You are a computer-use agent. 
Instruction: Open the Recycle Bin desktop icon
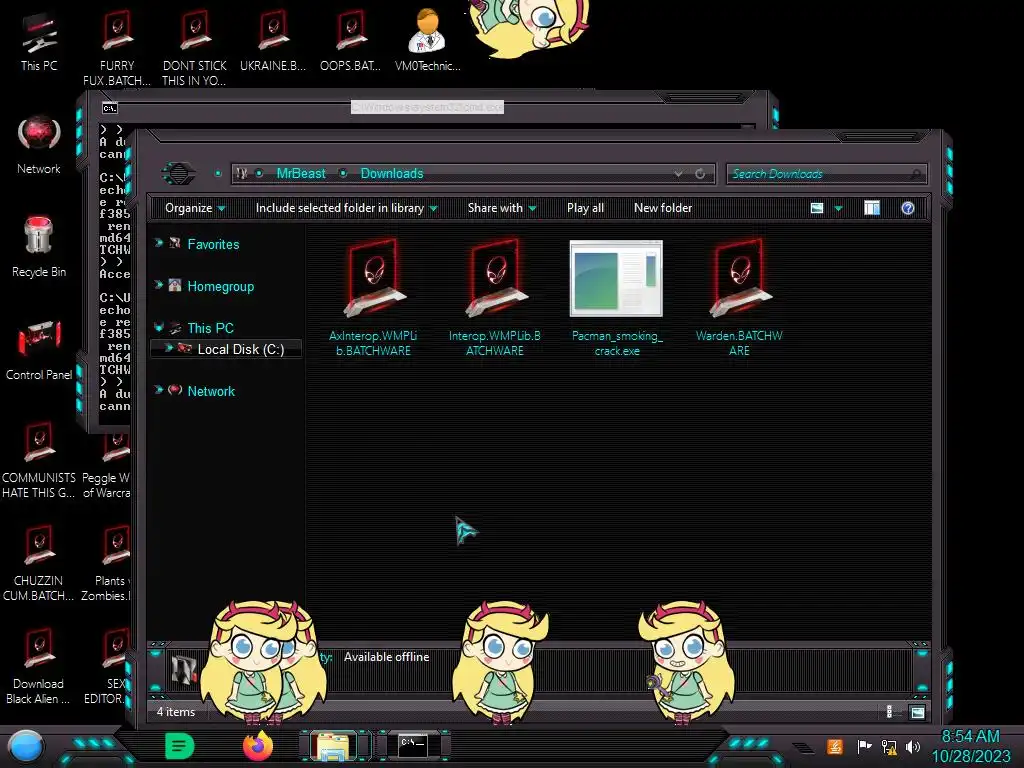[39, 247]
